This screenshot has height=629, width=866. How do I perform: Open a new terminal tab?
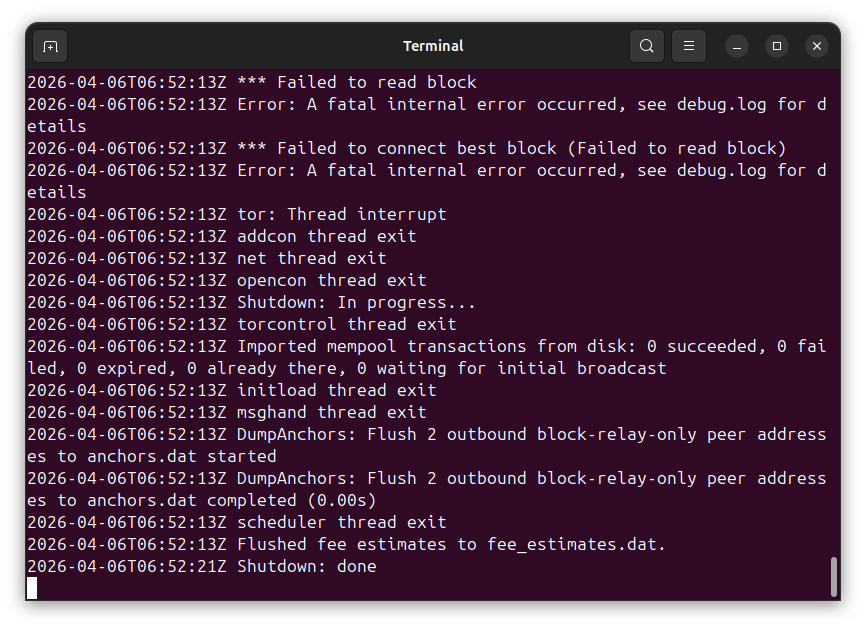tap(50, 46)
